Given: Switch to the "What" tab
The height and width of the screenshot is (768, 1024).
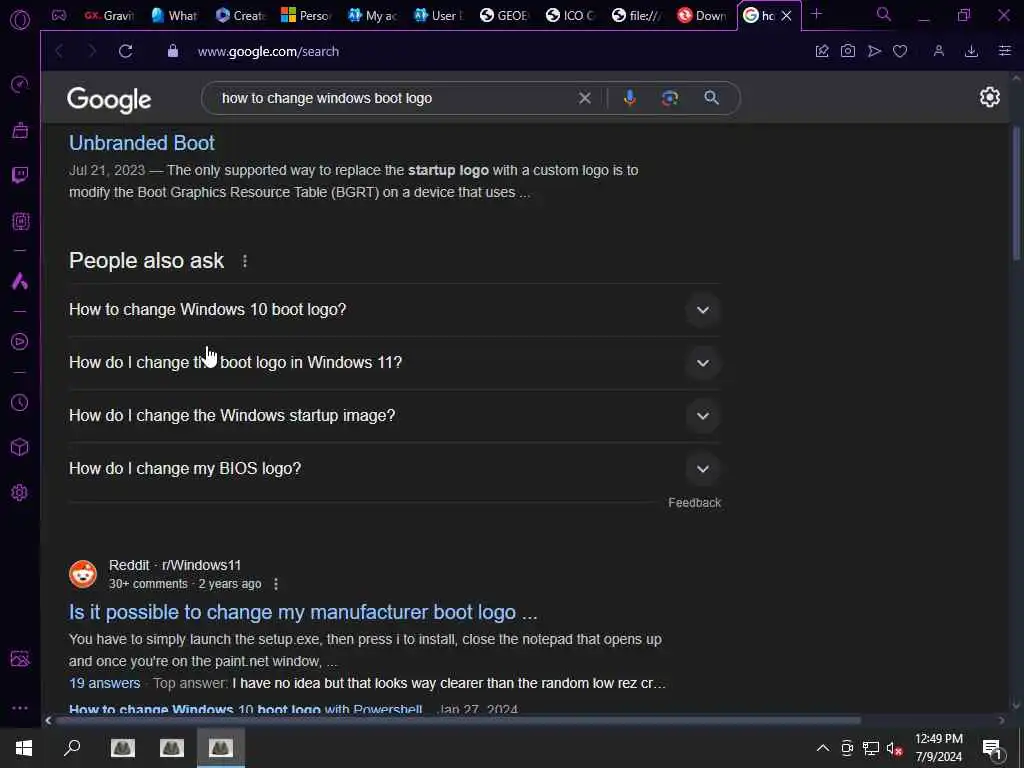Looking at the screenshot, I should coord(174,16).
